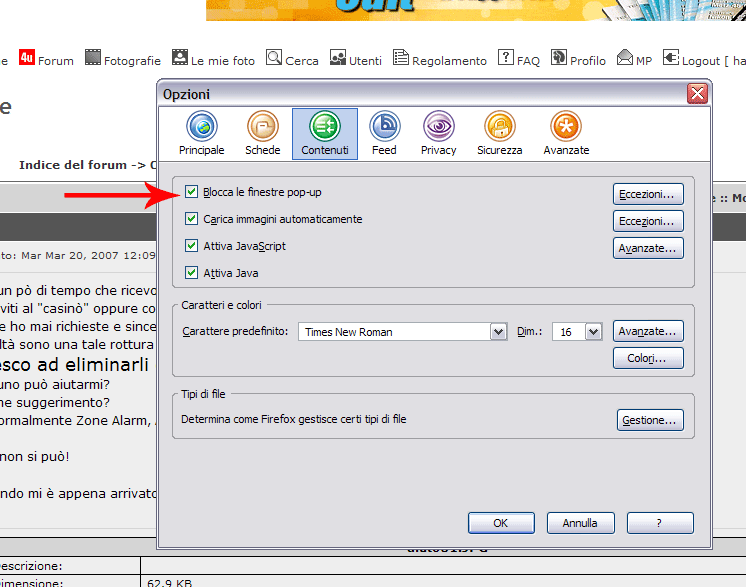Viewport: 746px width, 587px height.
Task: Click the FAQ question mark icon
Action: [506, 57]
